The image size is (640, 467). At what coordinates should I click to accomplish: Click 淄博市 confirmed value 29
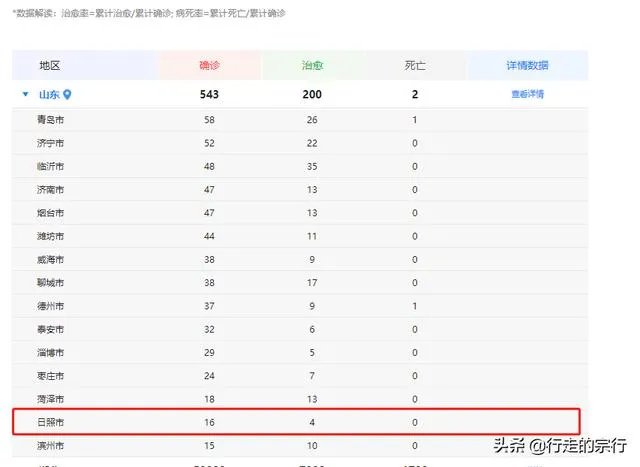pyautogui.click(x=209, y=353)
